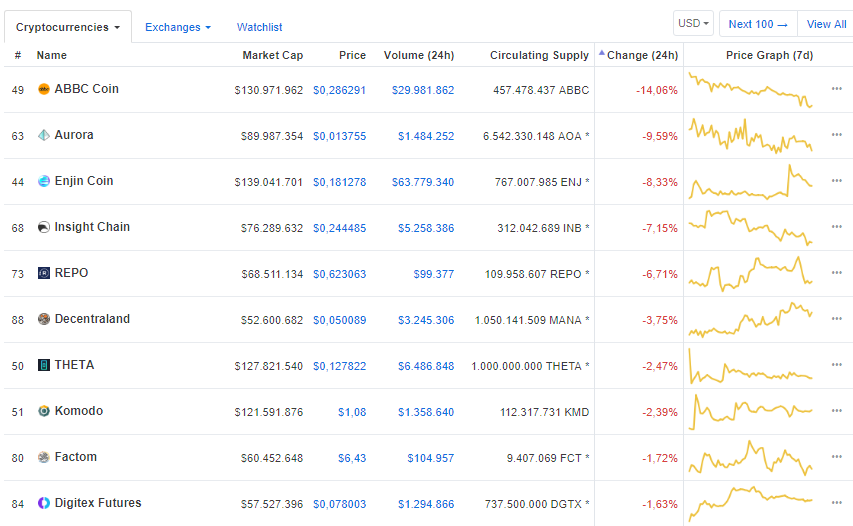Image resolution: width=853 pixels, height=526 pixels.
Task: Open the Cryptocurrencies dropdown tab
Action: pos(68,27)
